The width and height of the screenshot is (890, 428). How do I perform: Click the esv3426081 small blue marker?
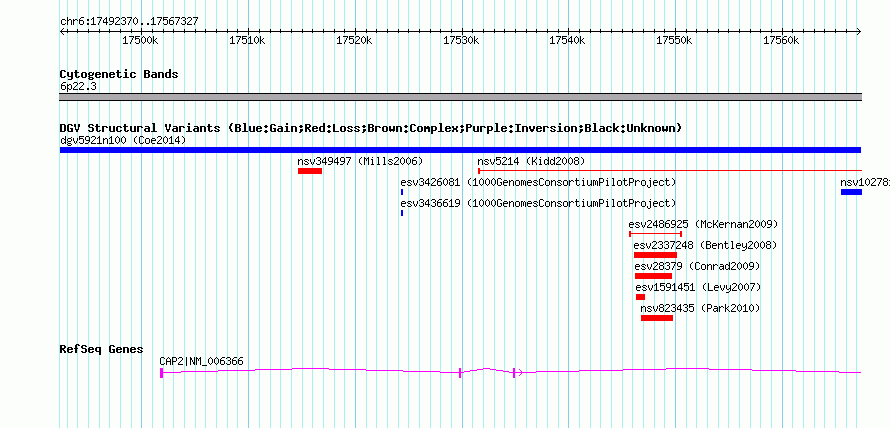point(402,192)
